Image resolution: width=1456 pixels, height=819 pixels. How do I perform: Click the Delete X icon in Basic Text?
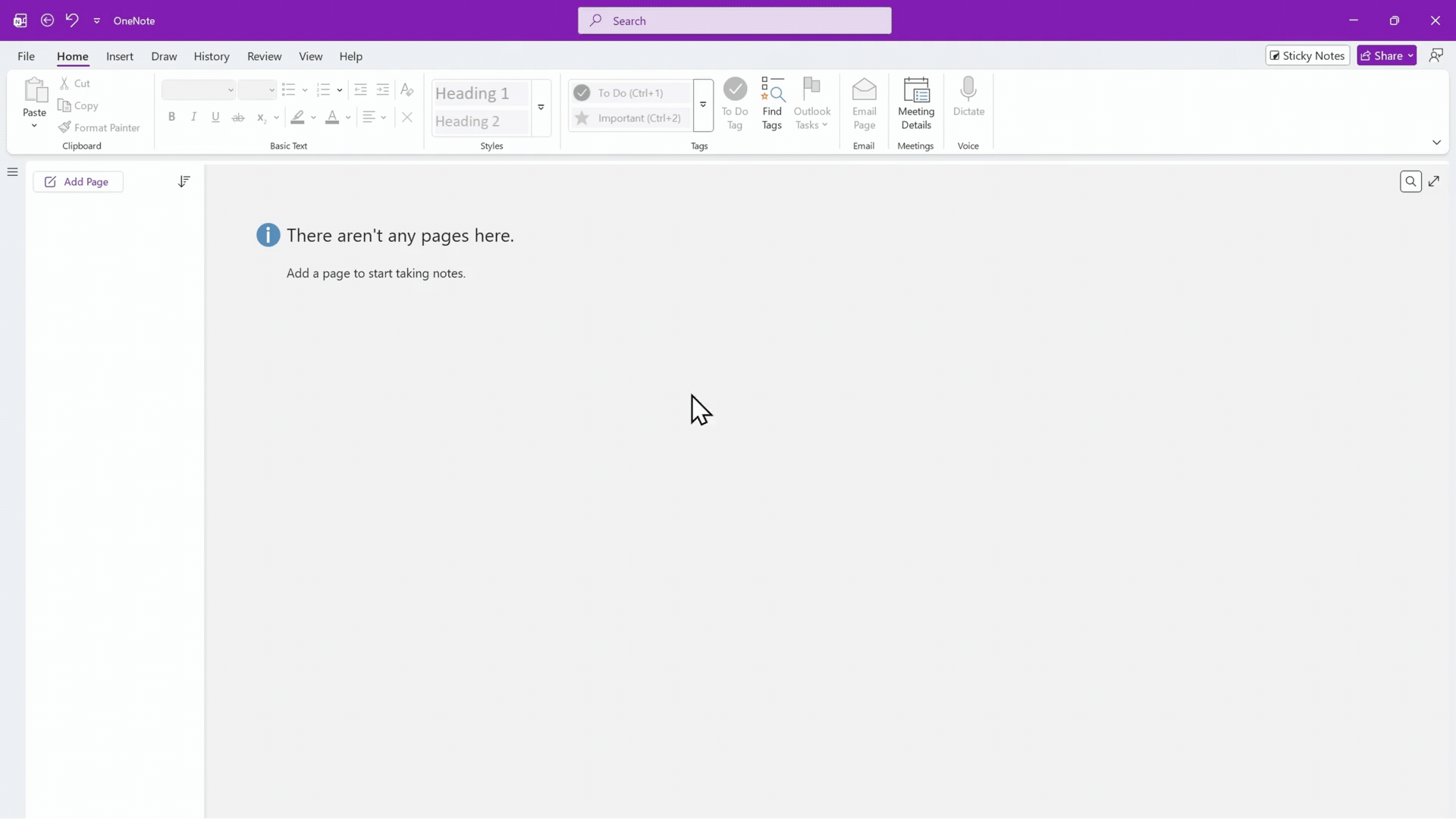(x=407, y=117)
